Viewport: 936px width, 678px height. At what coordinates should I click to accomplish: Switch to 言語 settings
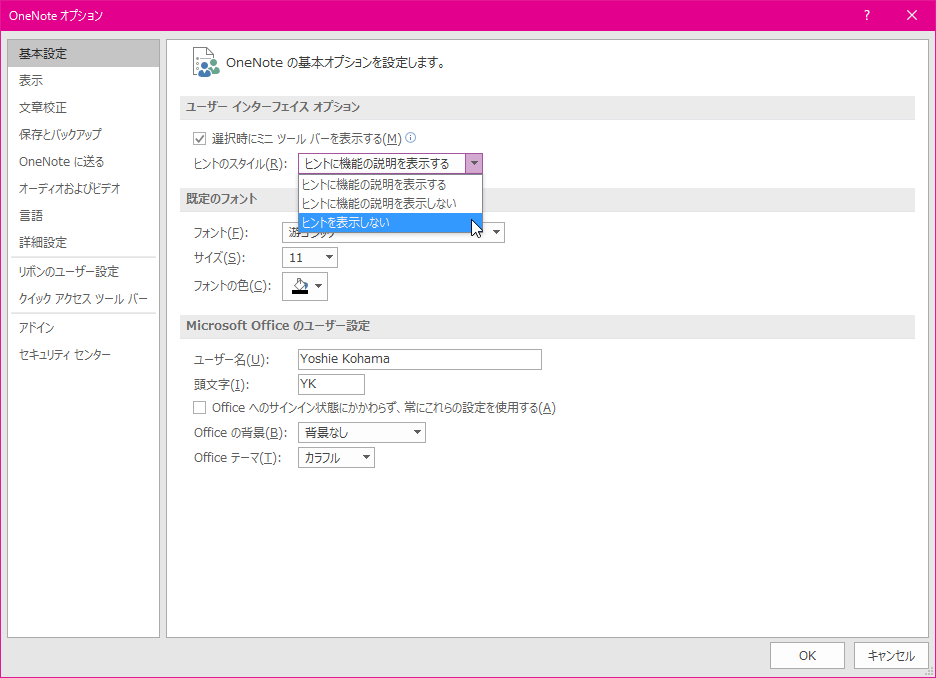pos(84,215)
